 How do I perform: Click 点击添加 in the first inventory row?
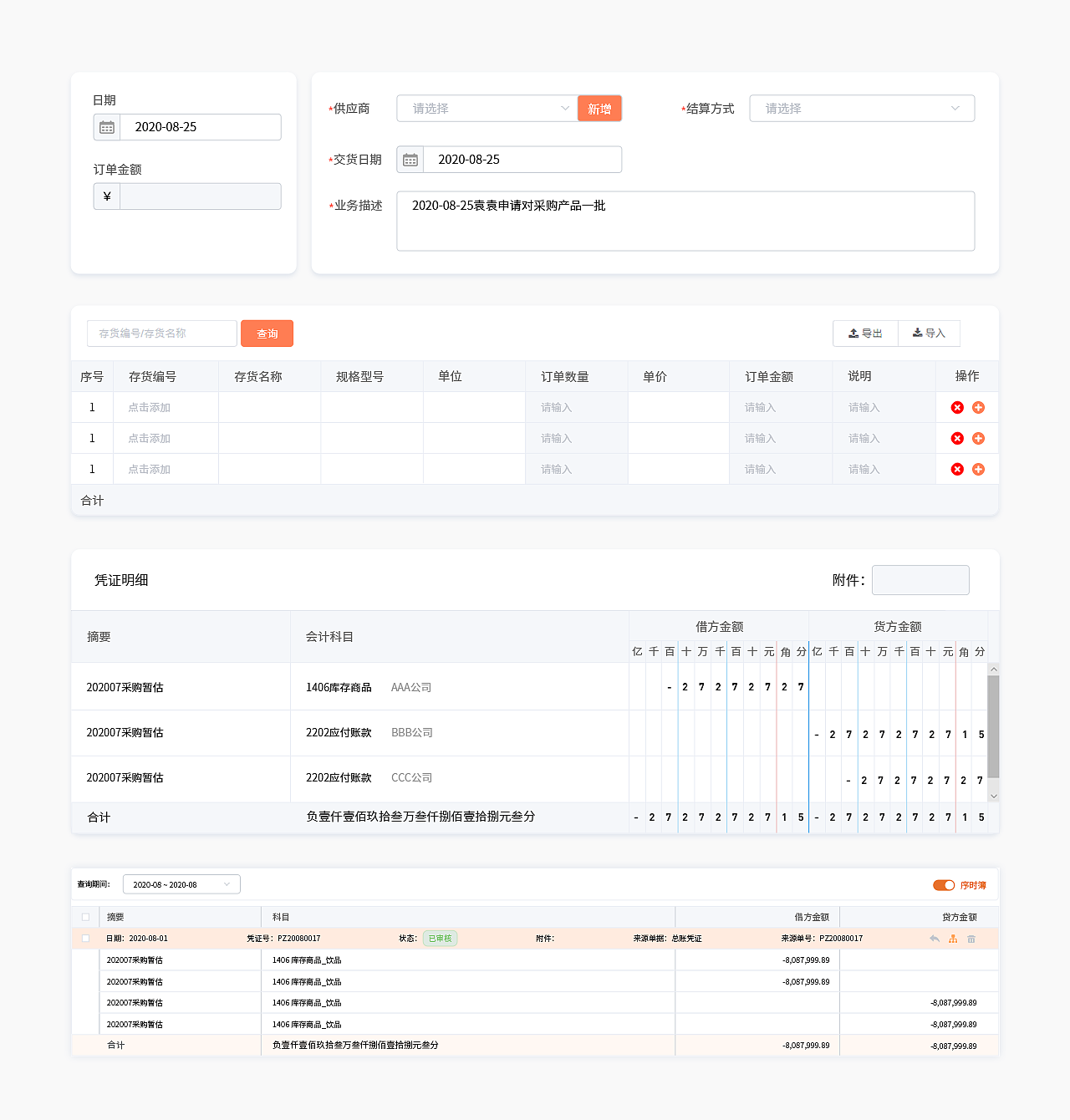point(150,408)
